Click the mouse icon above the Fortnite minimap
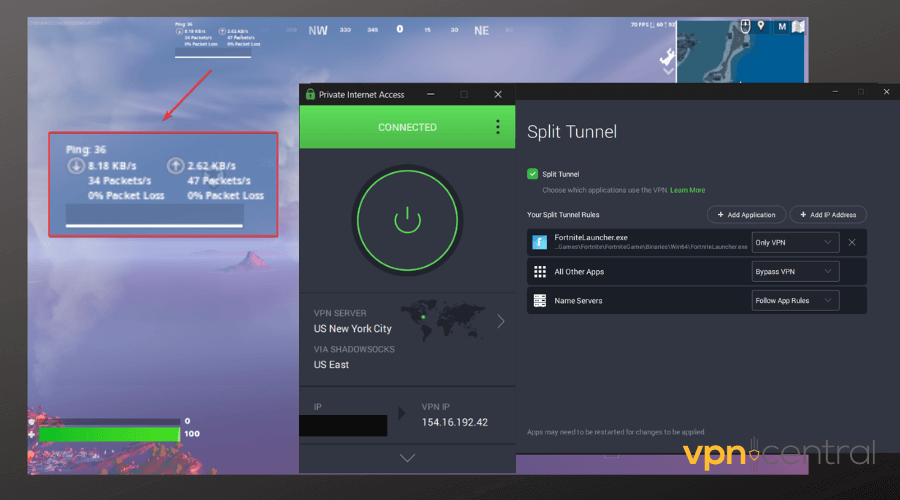The width and height of the screenshot is (900, 500). tap(745, 26)
